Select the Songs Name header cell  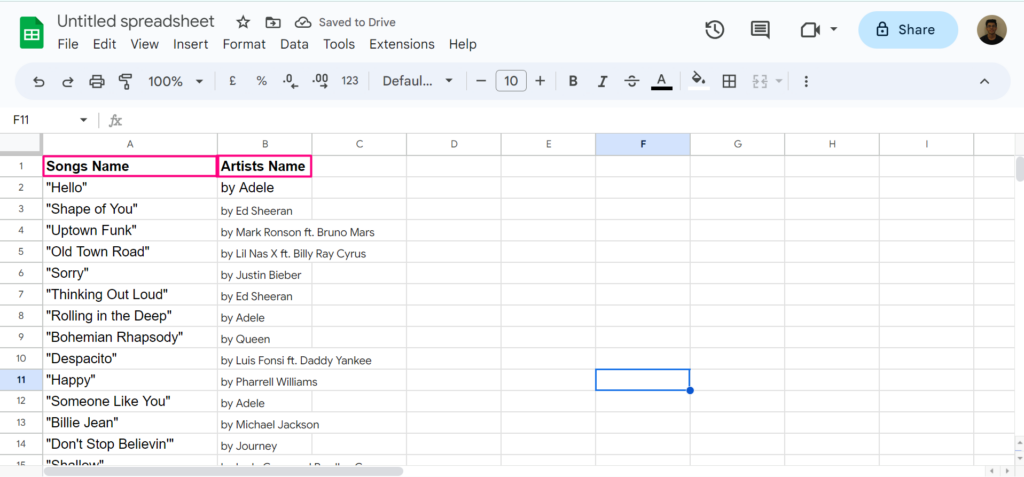130,166
